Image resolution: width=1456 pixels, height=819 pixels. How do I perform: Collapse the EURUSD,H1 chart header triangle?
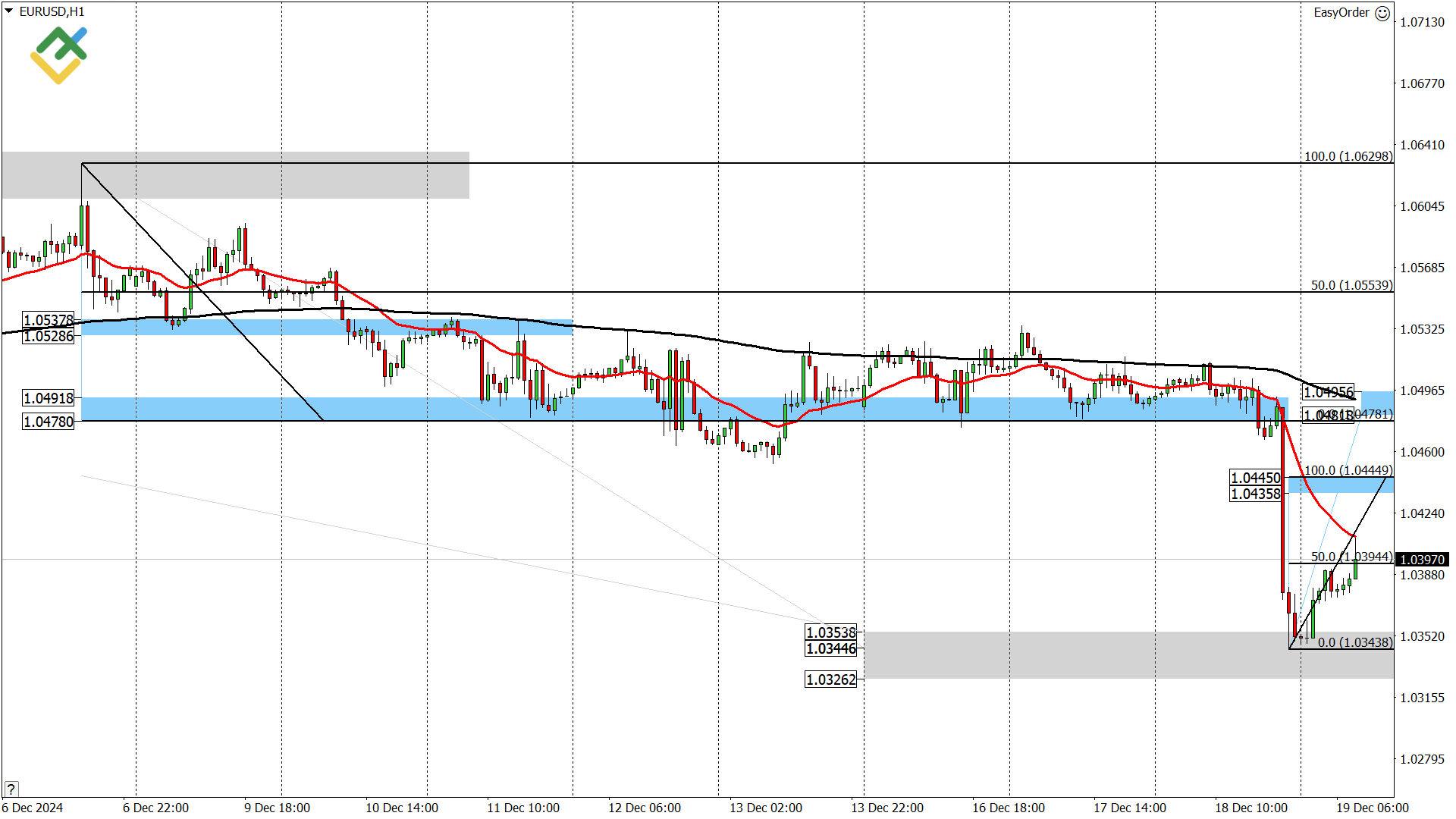(8, 11)
